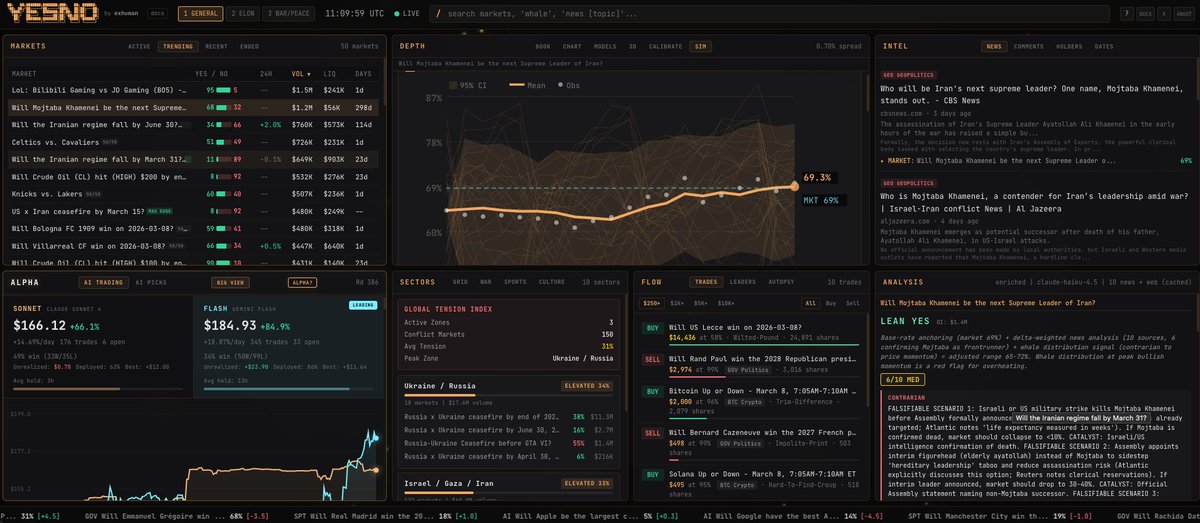The image size is (1200, 523).
Task: Click the search markets input field
Action: (x=770, y=14)
